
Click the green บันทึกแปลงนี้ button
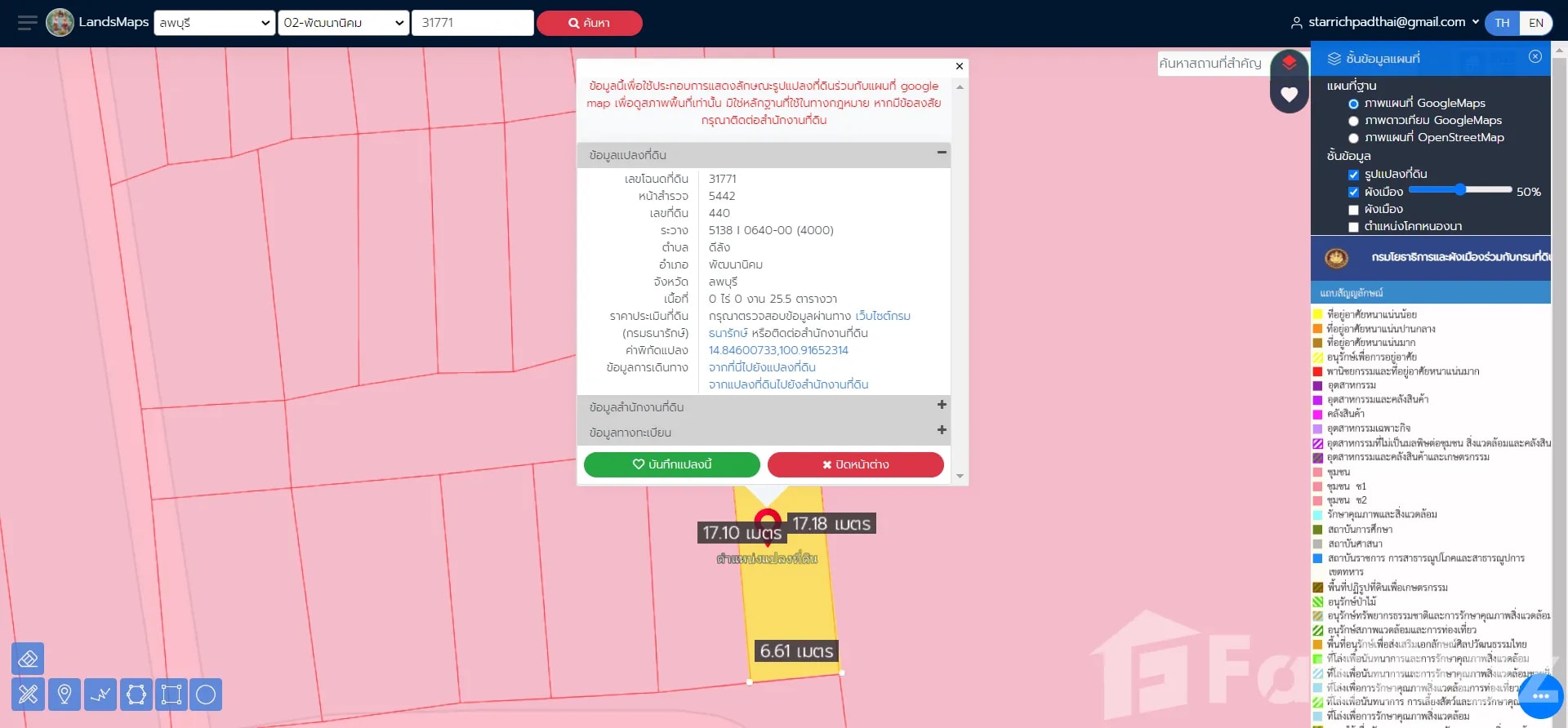point(671,464)
